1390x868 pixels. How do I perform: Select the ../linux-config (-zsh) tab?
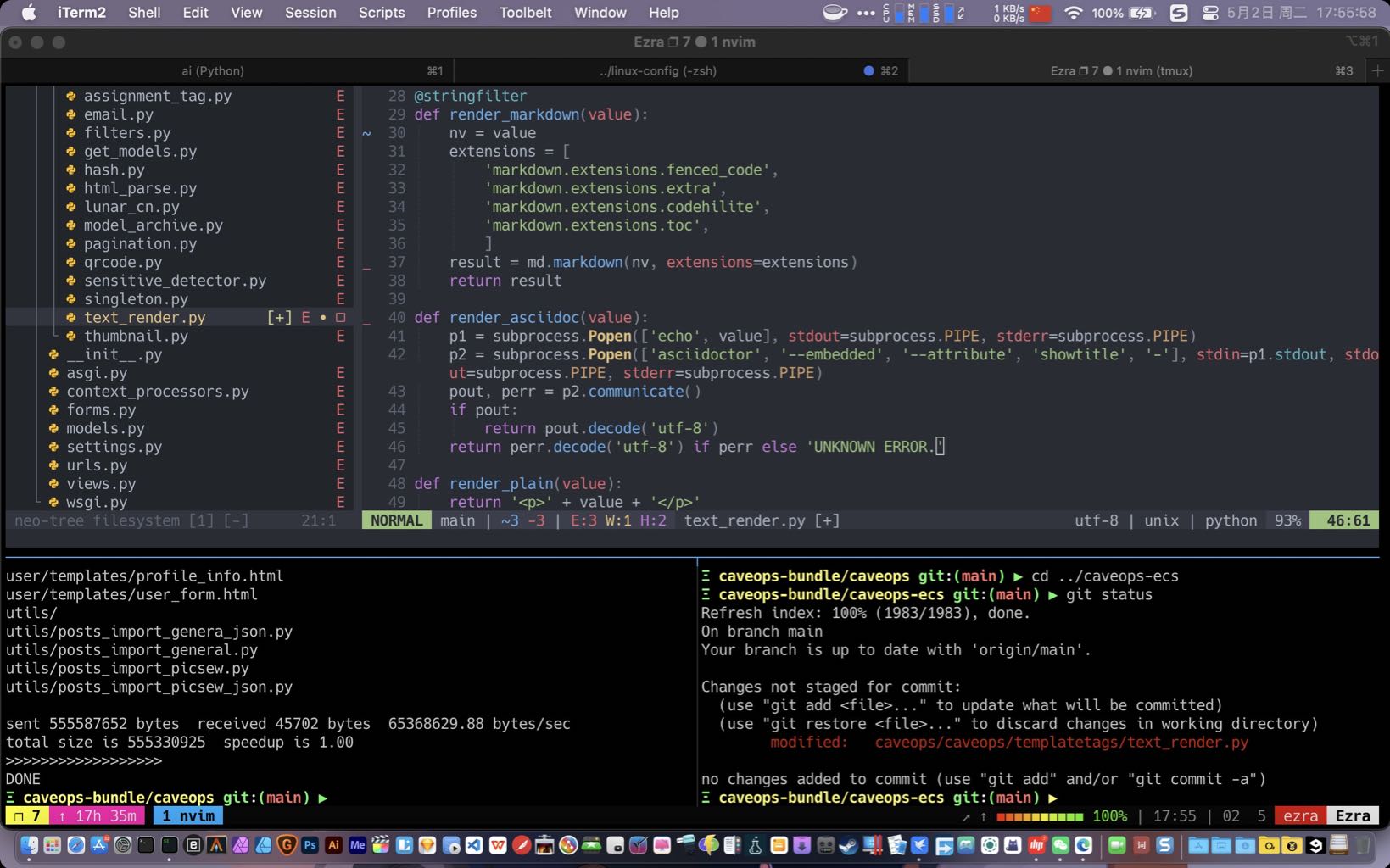[657, 71]
